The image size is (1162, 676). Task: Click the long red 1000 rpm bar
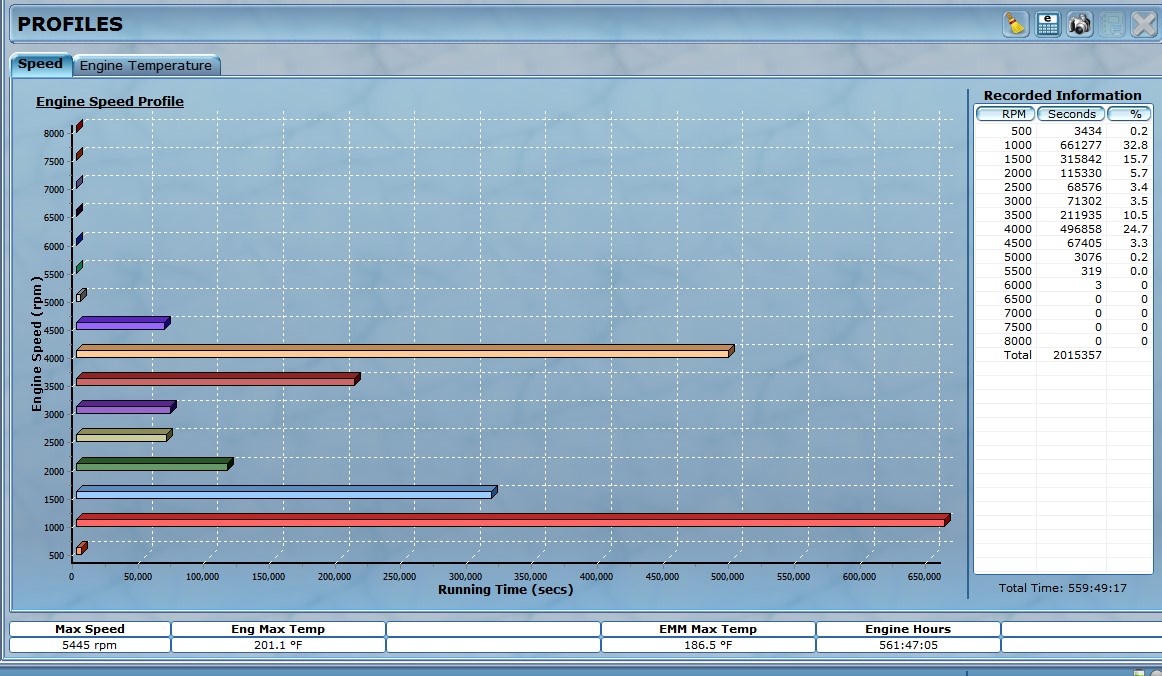click(513, 520)
